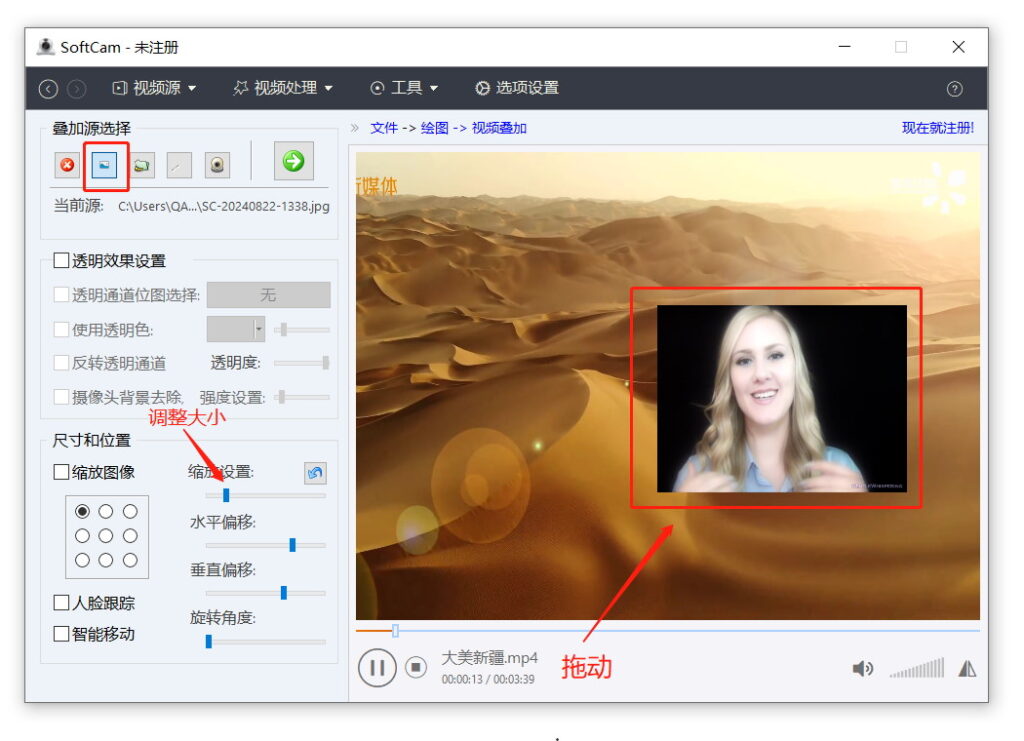Click the horizontal flip icon in player bar
Image resolution: width=1024 pixels, height=741 pixels.
click(x=968, y=667)
